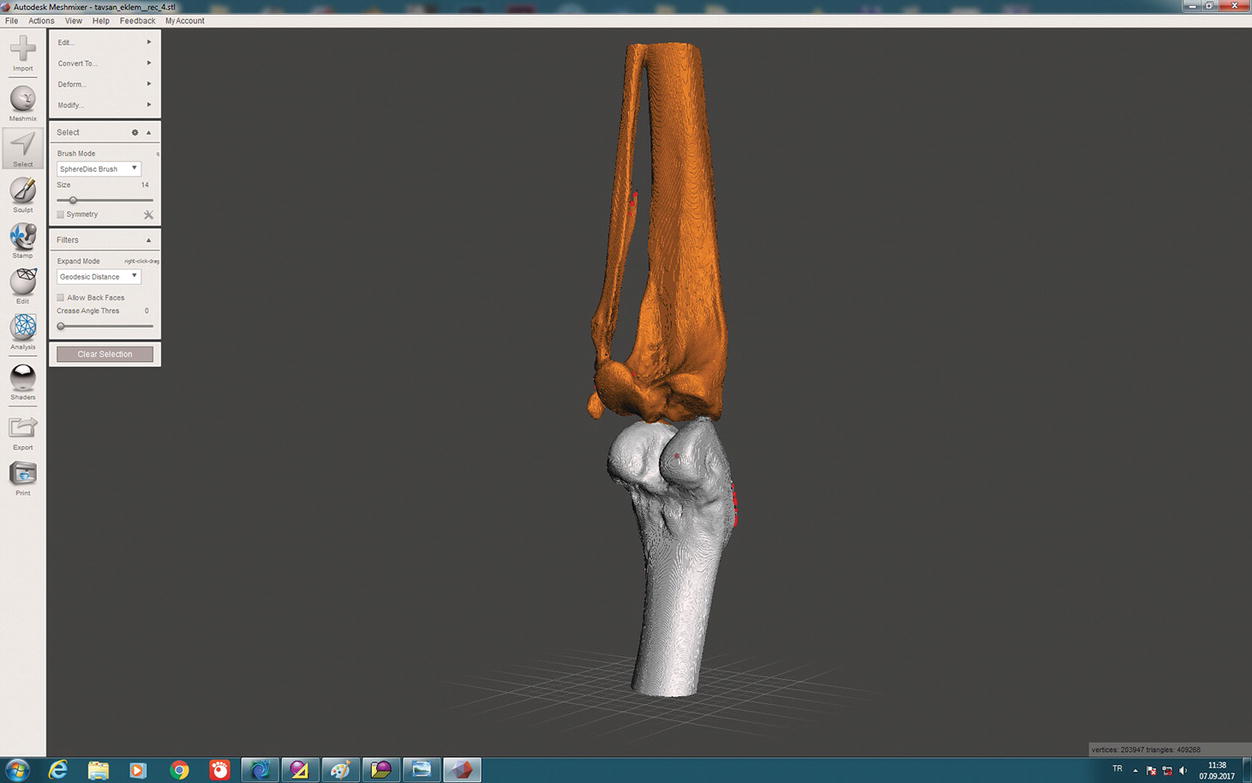The image size is (1252, 783).
Task: Enable Allow Back Faces checkbox
Action: click(x=60, y=298)
